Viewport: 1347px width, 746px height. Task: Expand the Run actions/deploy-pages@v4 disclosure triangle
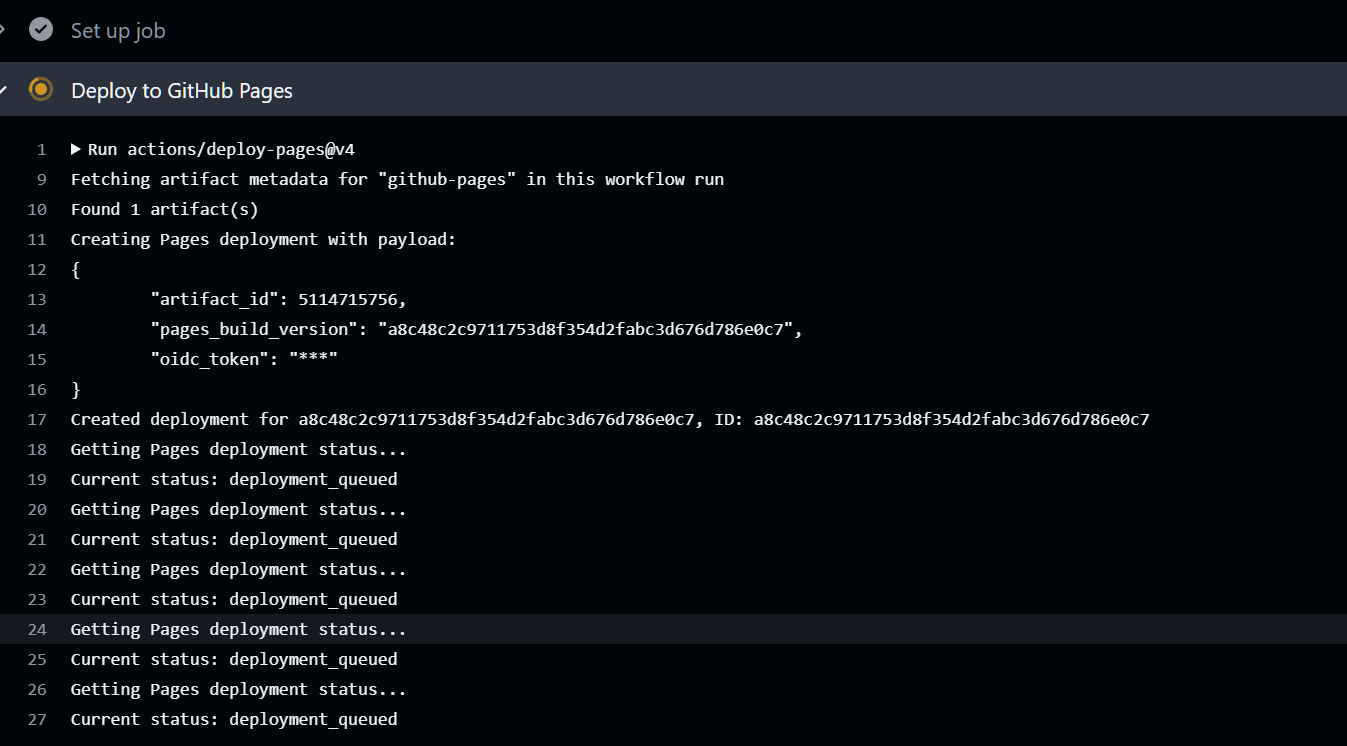pos(76,149)
